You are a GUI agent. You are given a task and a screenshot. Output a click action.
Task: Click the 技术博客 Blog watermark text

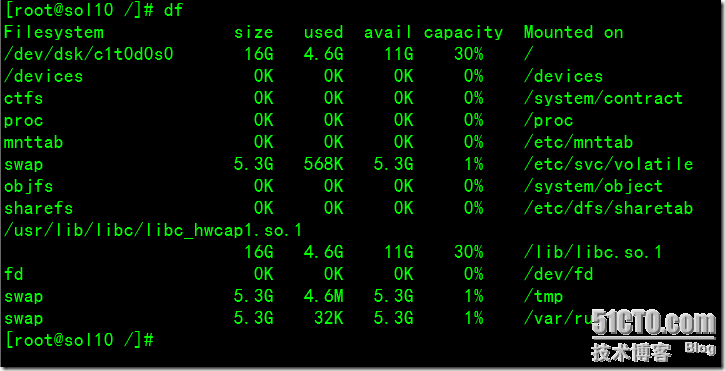pos(653,352)
